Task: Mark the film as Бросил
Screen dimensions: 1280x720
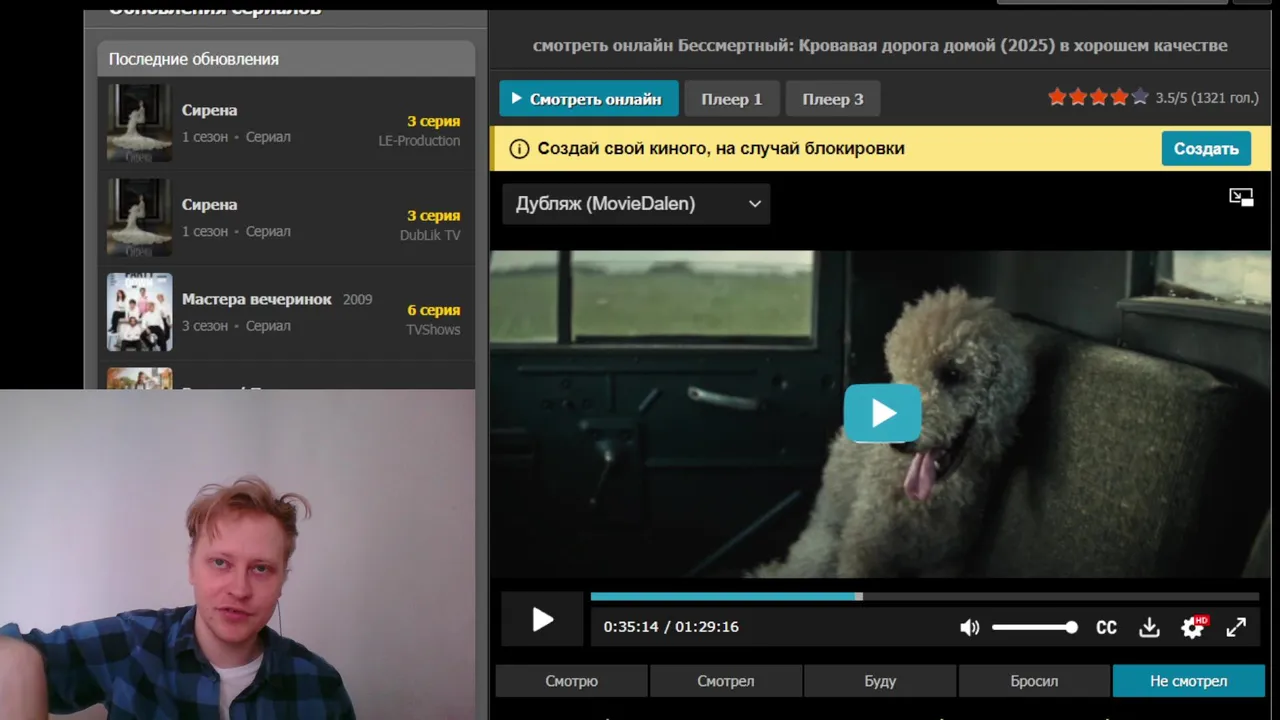Action: click(x=1034, y=681)
